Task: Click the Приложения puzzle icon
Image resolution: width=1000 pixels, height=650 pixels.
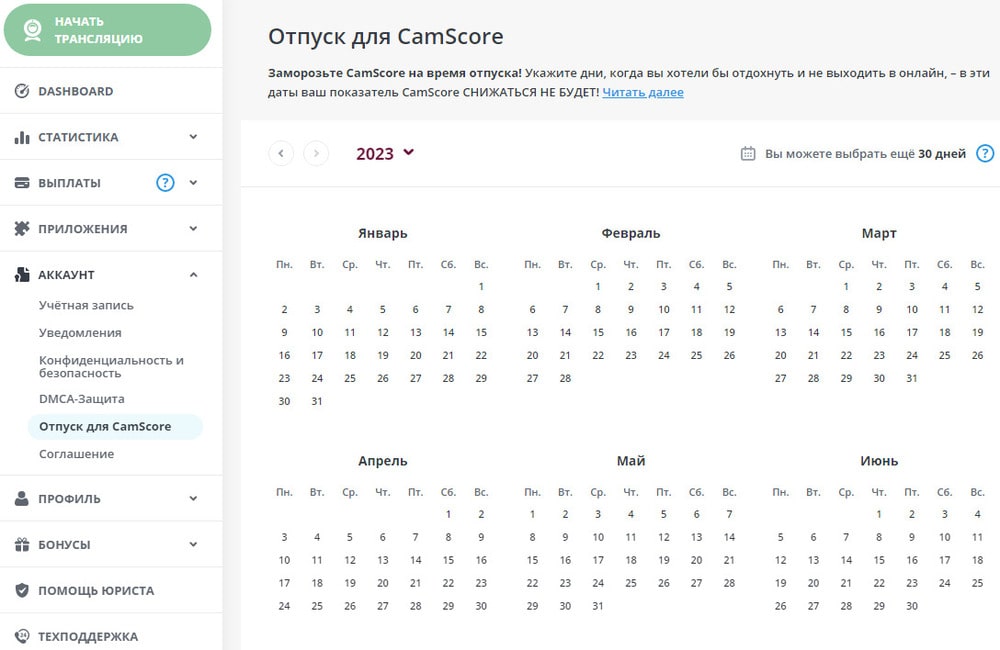Action: click(x=22, y=228)
